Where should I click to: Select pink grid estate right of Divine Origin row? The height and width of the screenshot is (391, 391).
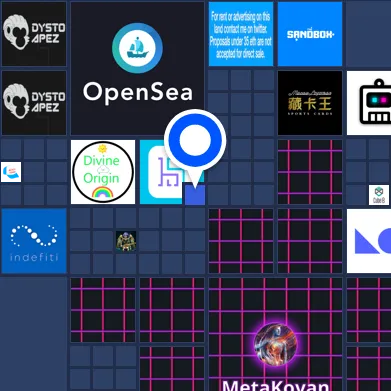pos(310,172)
